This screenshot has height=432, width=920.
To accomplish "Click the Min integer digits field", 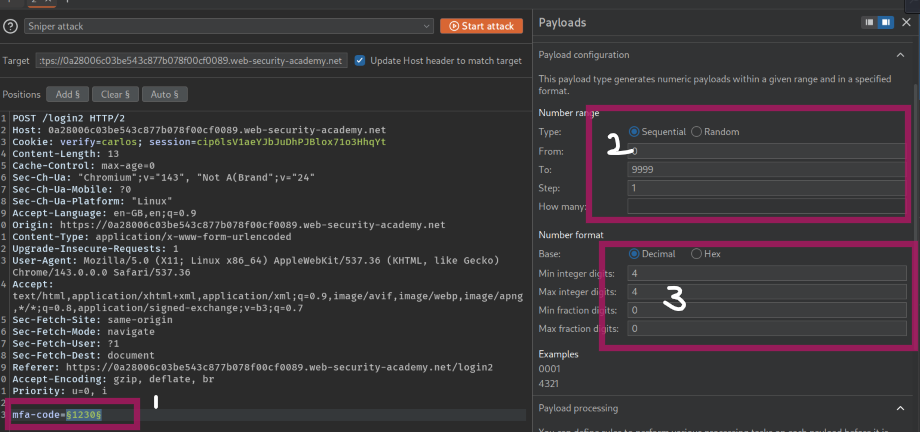I will [x=767, y=273].
